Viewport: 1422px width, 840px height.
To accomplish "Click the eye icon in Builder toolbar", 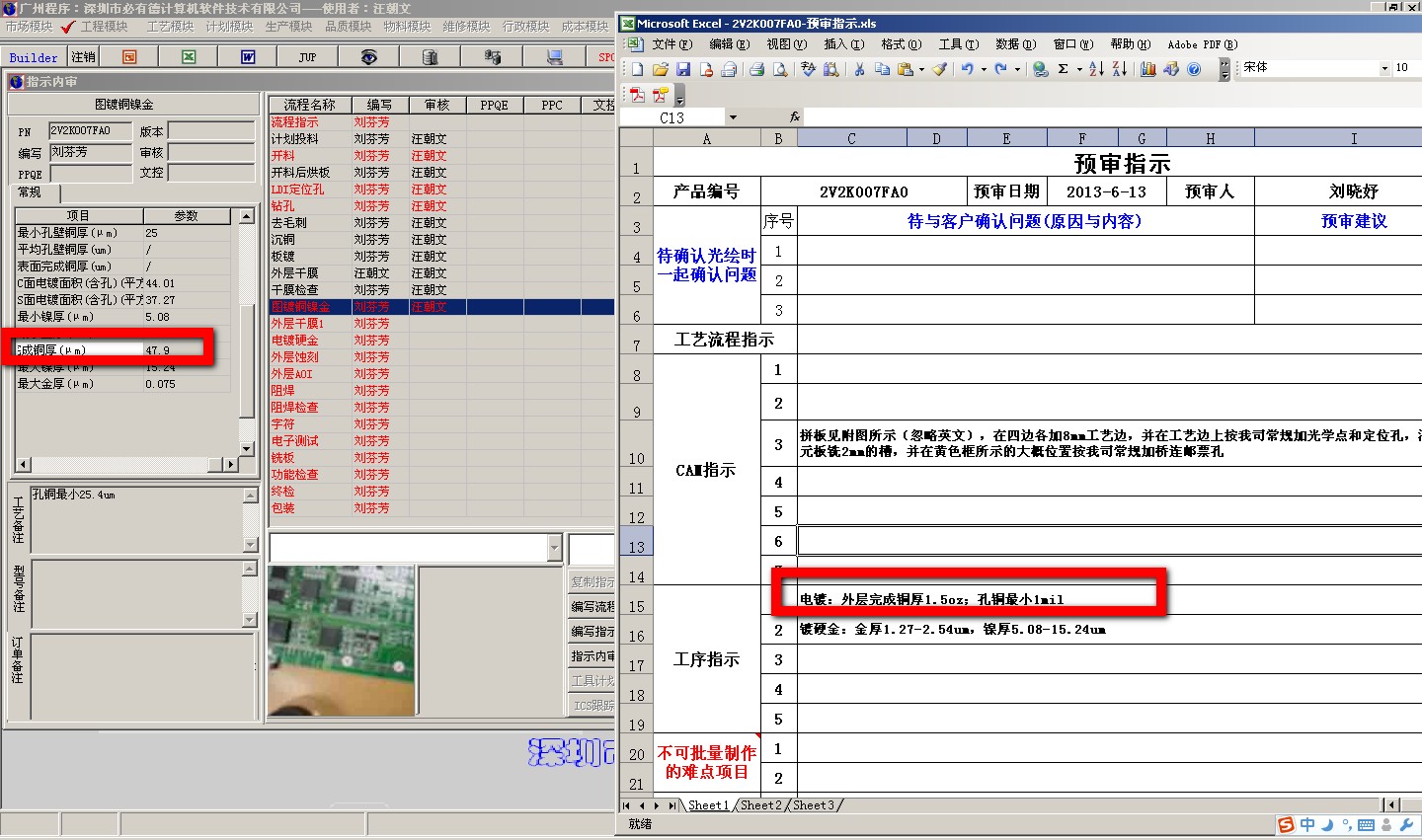I will (x=368, y=57).
